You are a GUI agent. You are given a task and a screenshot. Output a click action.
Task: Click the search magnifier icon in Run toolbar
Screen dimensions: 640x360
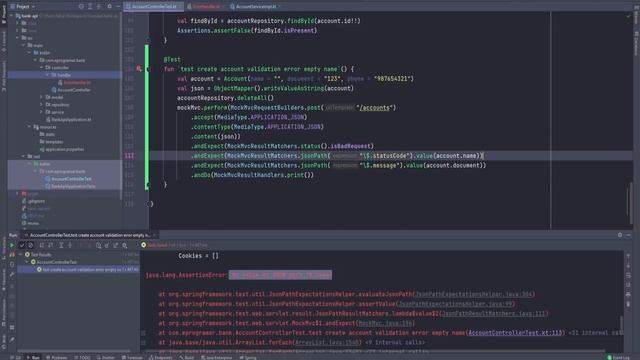[125, 245]
